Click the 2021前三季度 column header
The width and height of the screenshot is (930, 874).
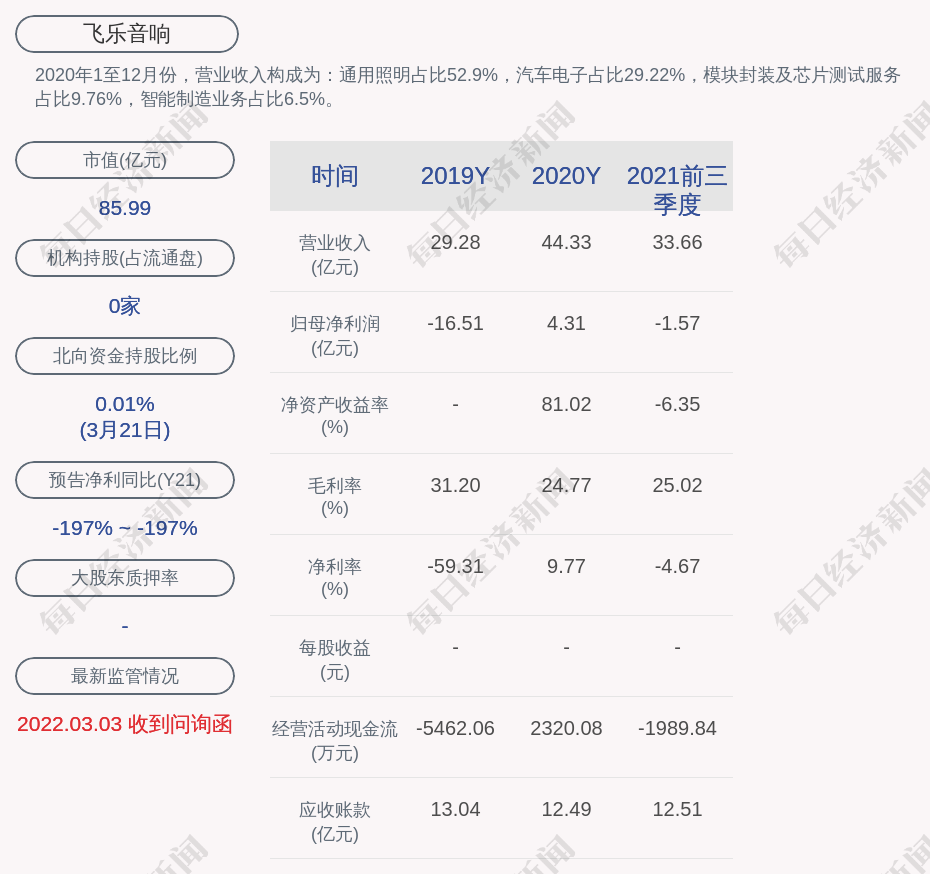coord(677,189)
